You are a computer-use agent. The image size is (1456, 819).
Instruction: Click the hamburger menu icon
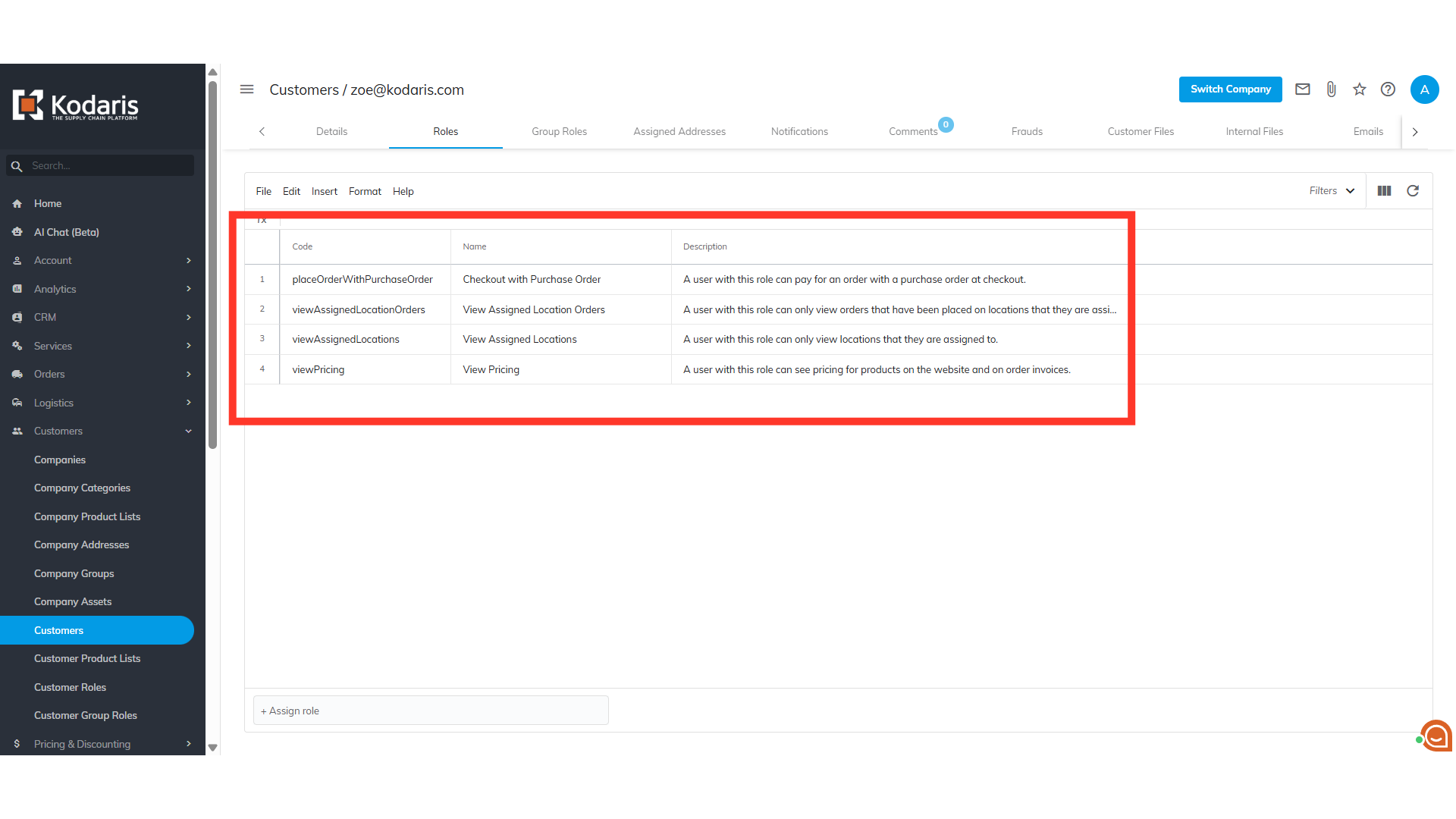[246, 89]
